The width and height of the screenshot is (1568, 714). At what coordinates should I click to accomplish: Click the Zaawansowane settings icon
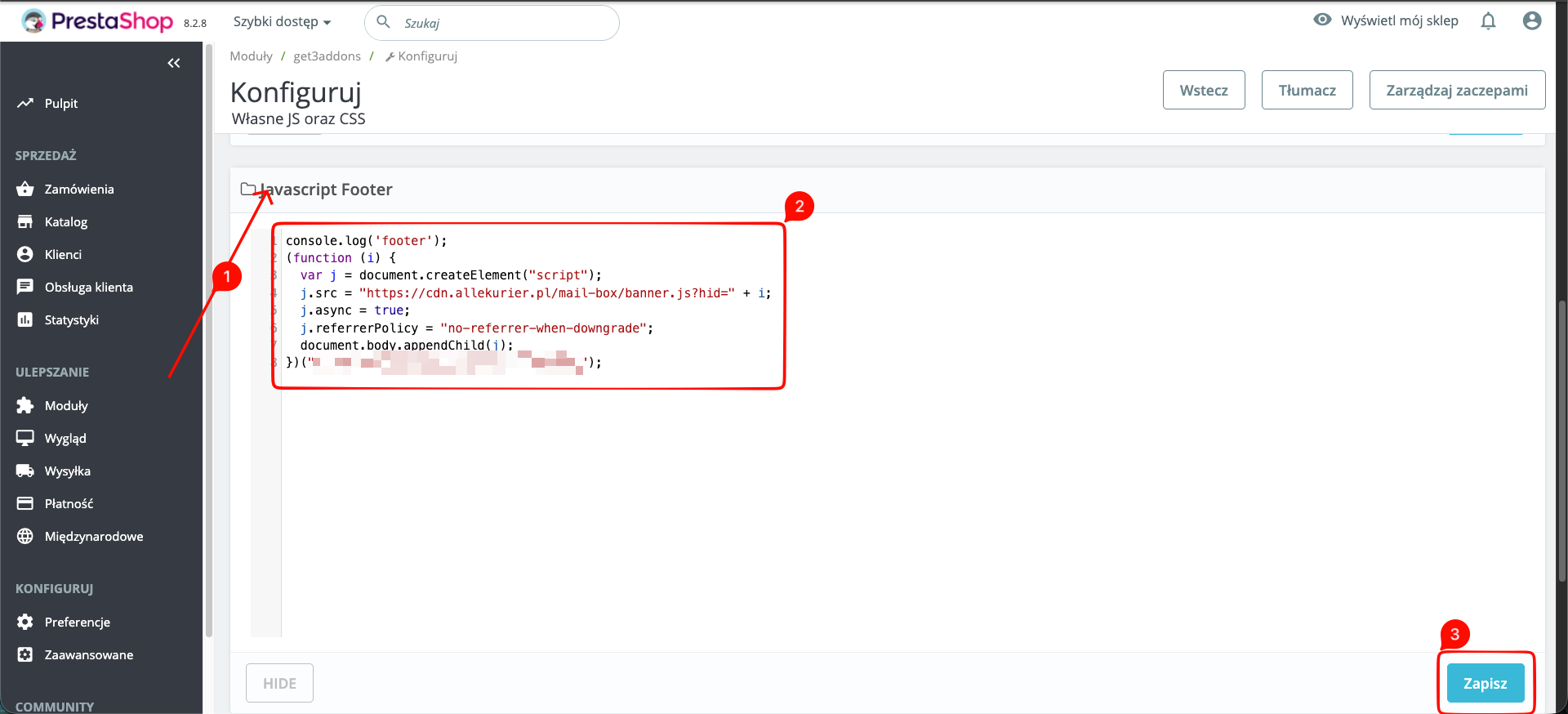(x=25, y=654)
